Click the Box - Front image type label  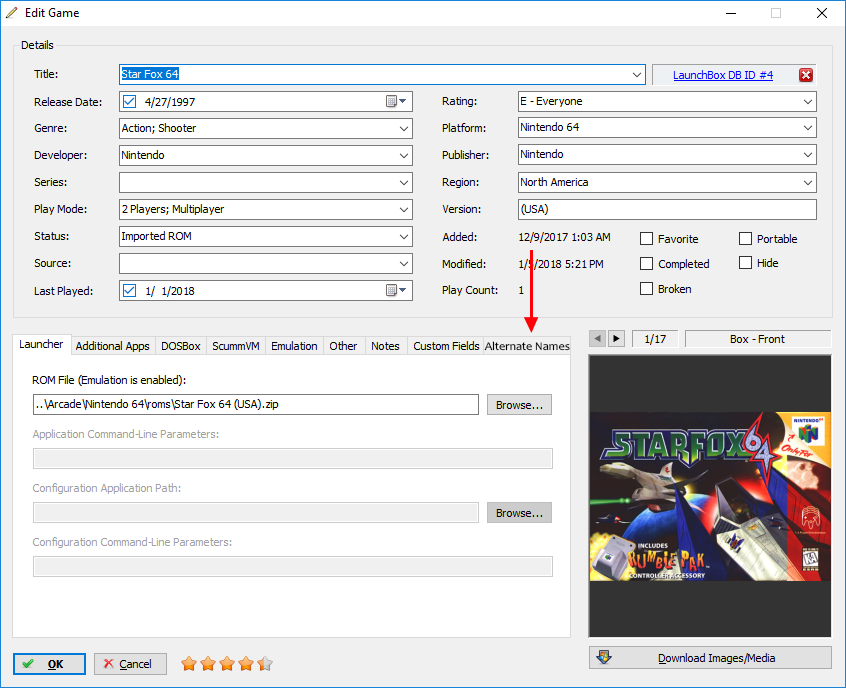(x=758, y=339)
